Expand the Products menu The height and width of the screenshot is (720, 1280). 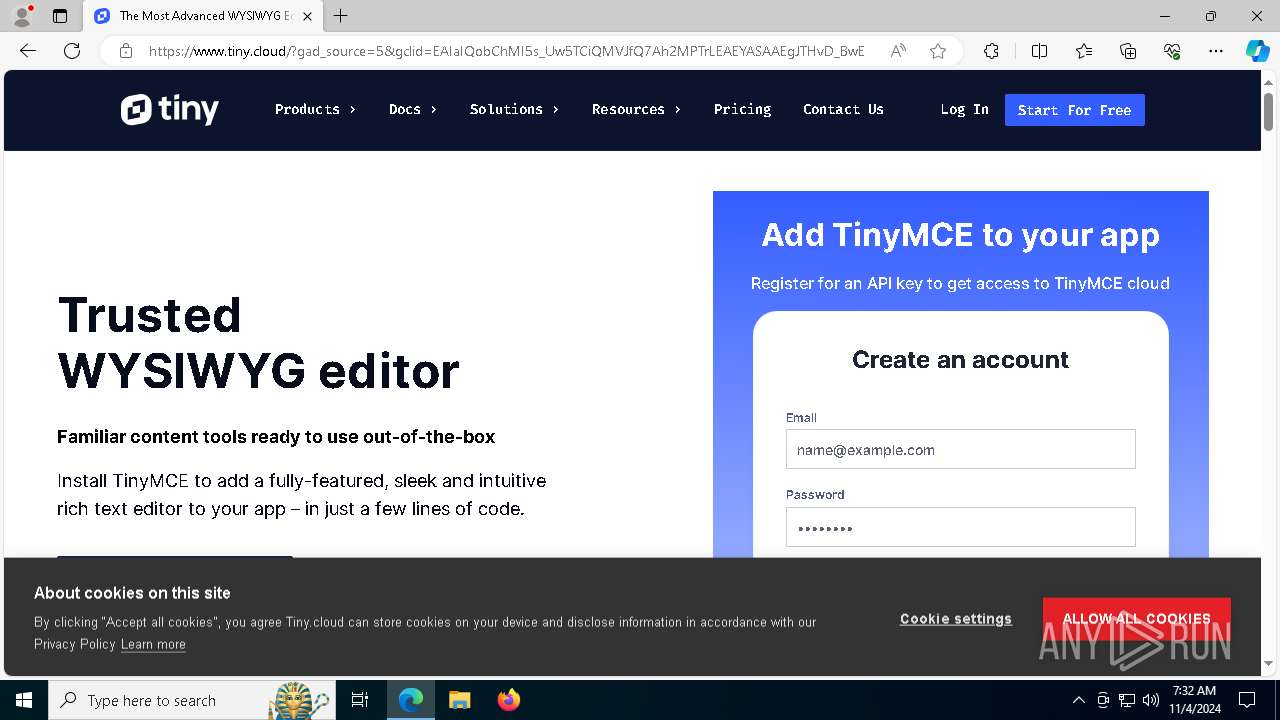point(315,110)
